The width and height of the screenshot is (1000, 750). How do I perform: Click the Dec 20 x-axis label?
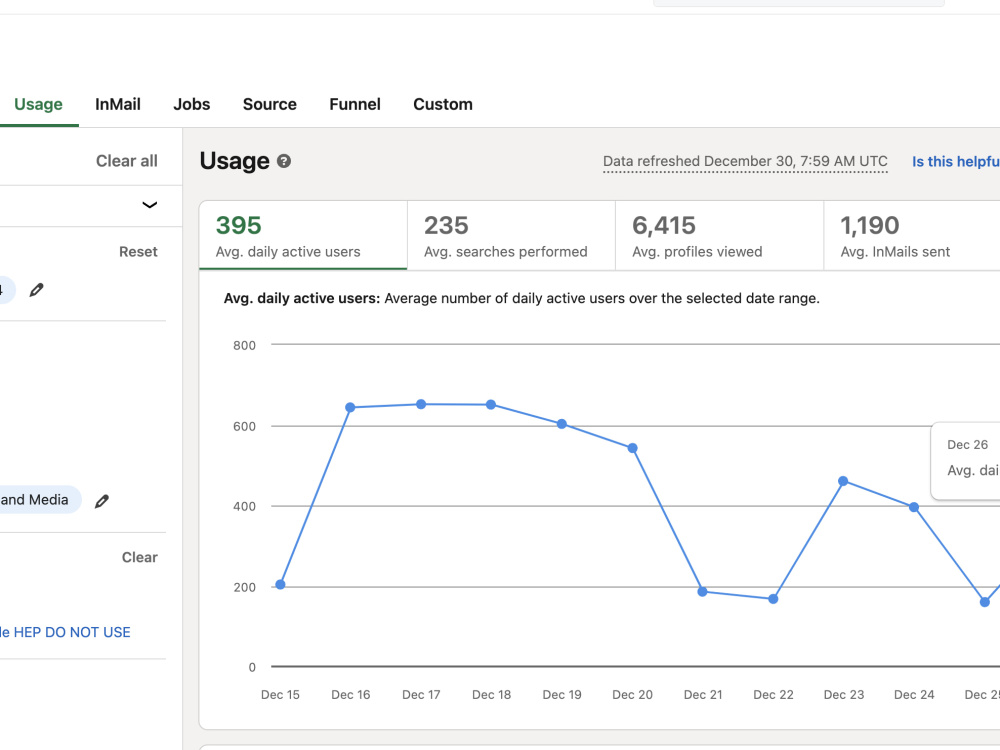pyautogui.click(x=633, y=695)
